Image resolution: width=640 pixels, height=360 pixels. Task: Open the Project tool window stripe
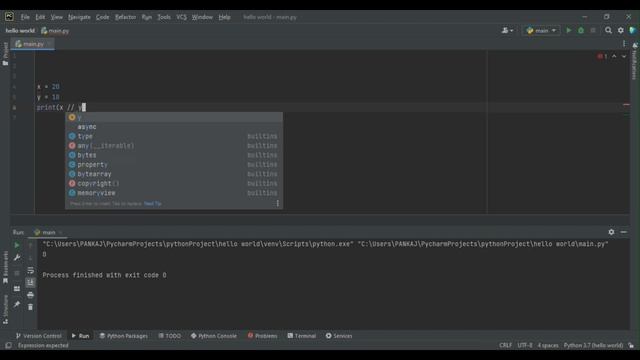click(5, 53)
